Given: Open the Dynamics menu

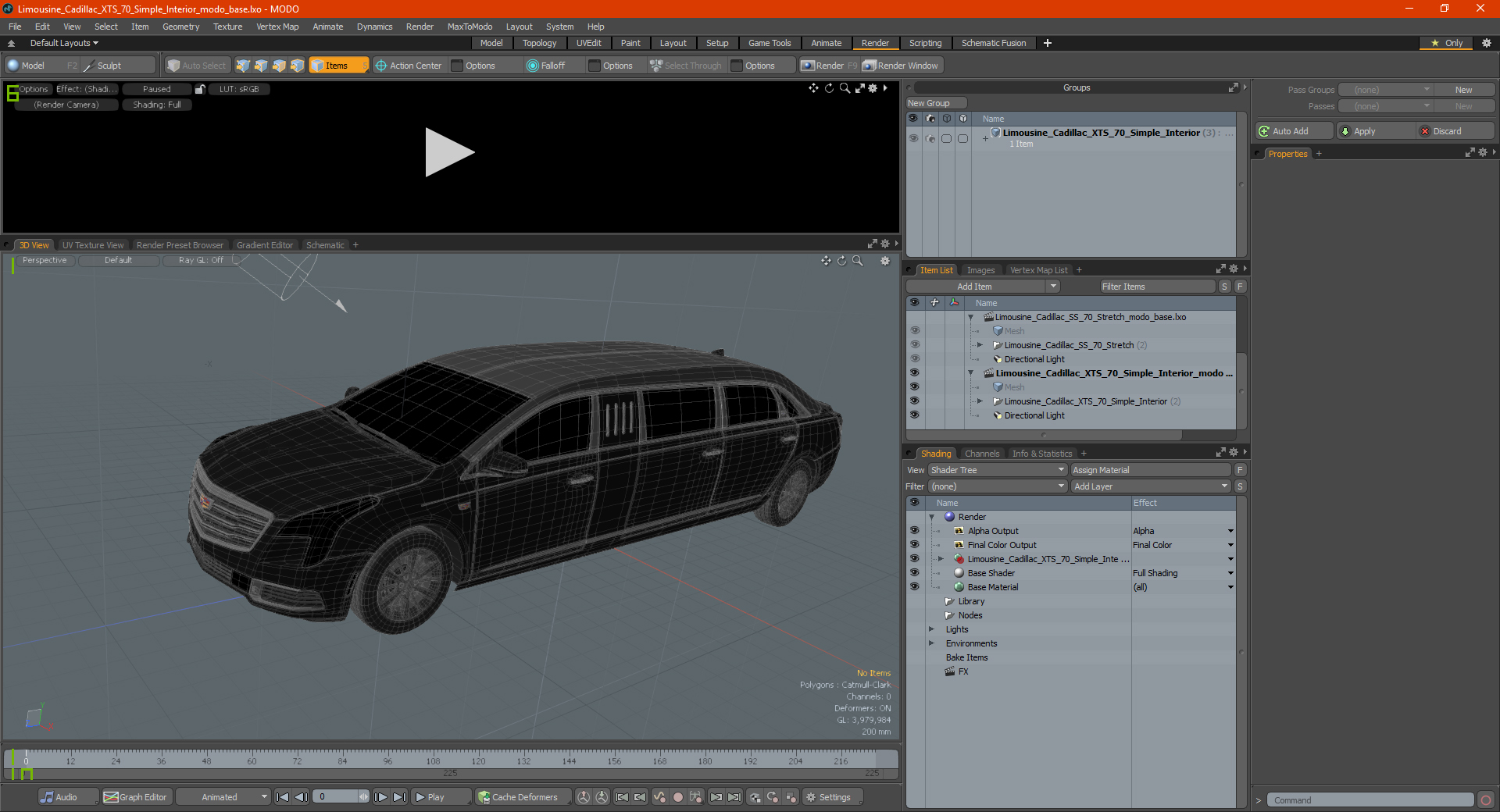Looking at the screenshot, I should point(374,27).
